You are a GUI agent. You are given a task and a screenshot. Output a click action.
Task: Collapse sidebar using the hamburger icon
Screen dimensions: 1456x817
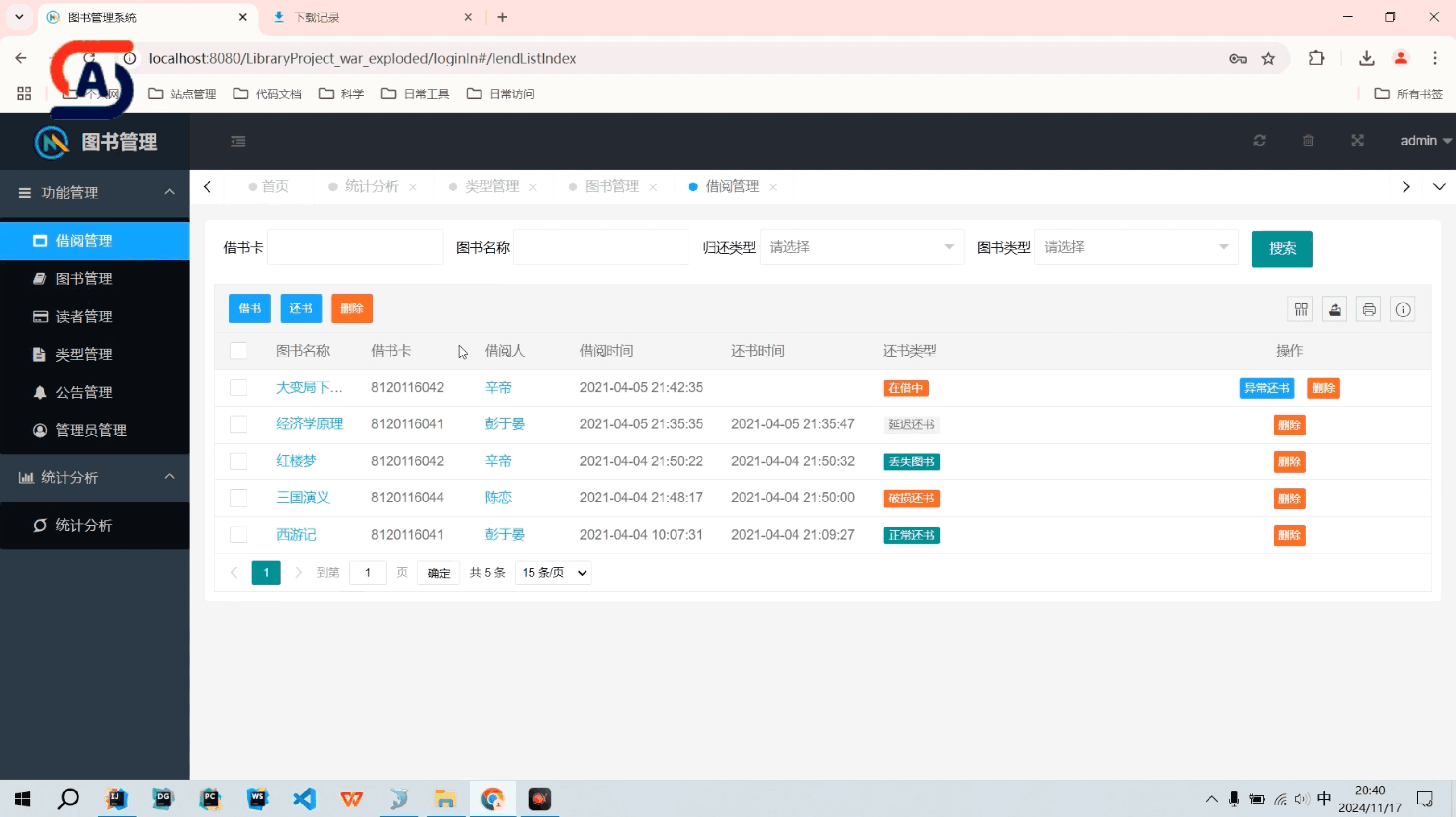pyautogui.click(x=238, y=141)
